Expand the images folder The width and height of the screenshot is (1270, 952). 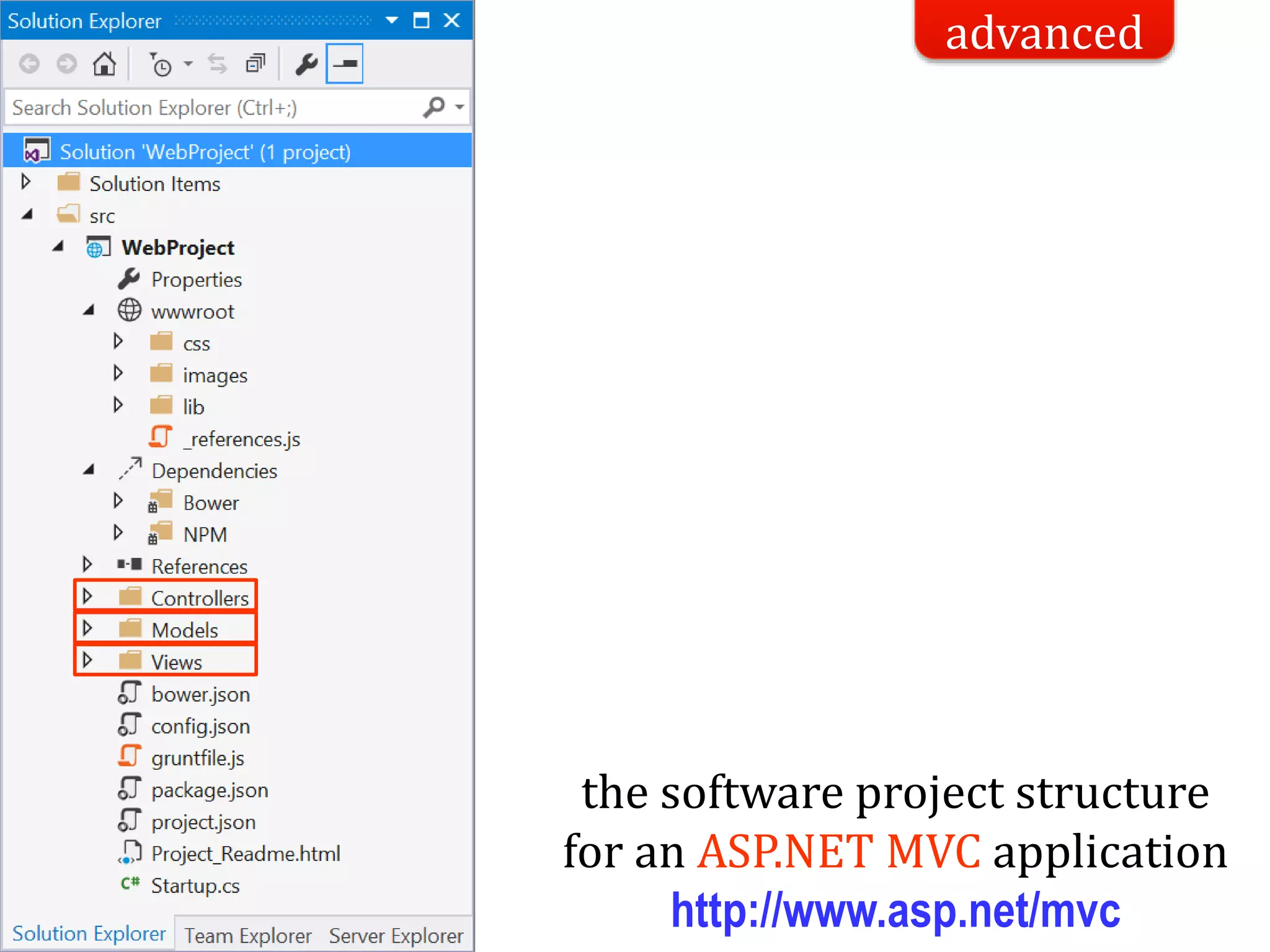pos(118,373)
